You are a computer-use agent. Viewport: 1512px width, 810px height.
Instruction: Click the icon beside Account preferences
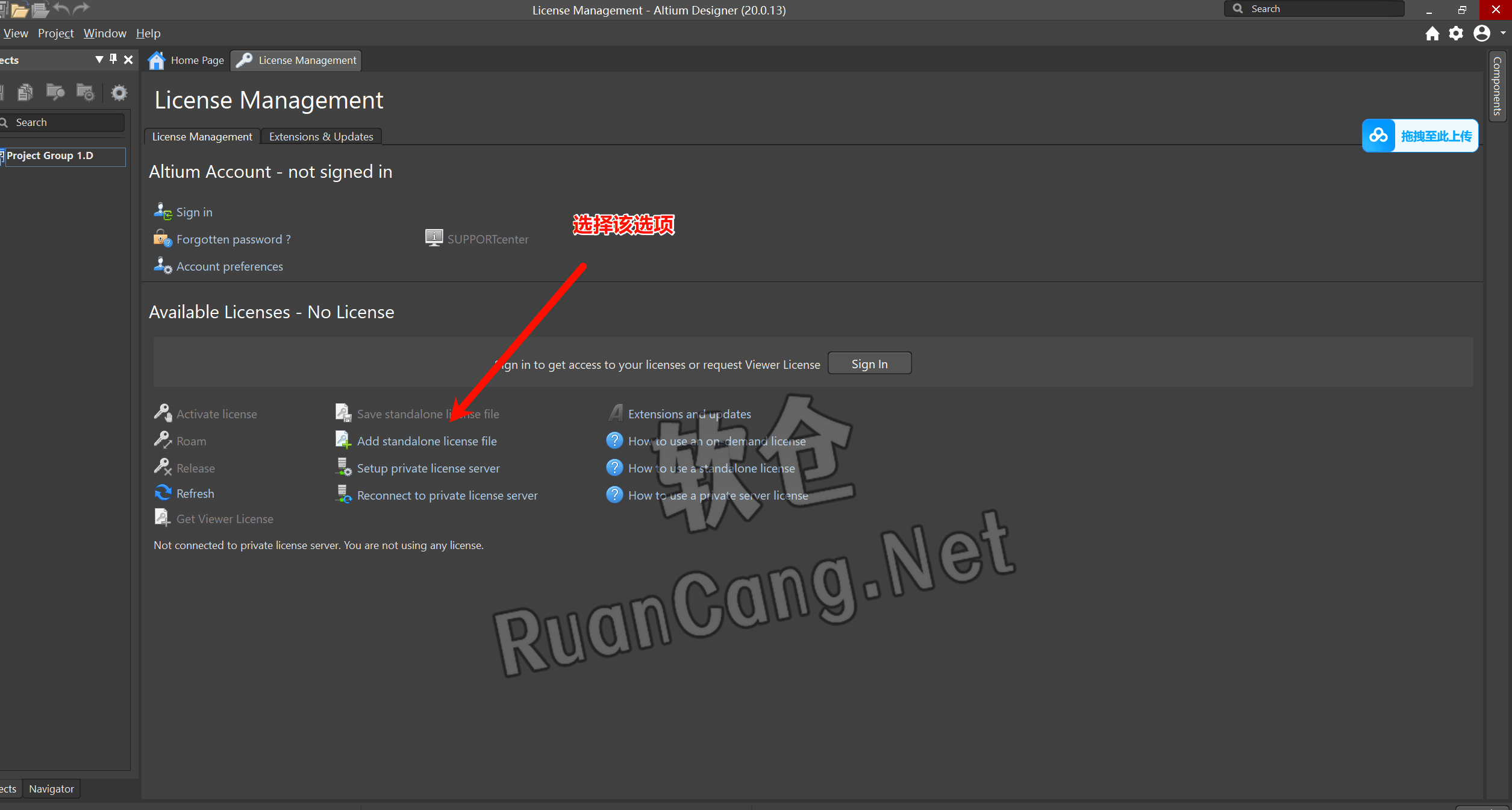point(163,266)
